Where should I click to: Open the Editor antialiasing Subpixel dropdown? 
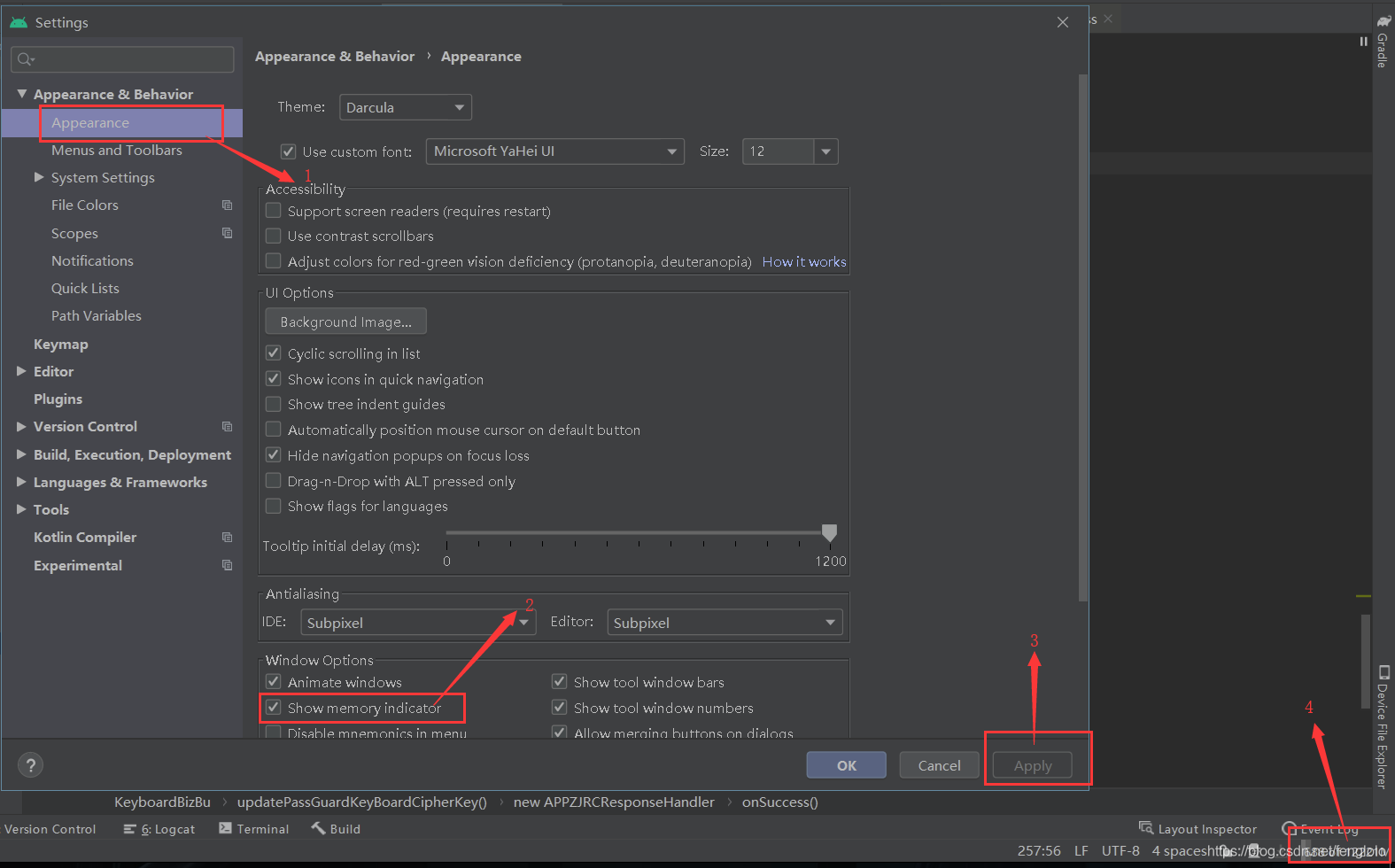point(725,623)
